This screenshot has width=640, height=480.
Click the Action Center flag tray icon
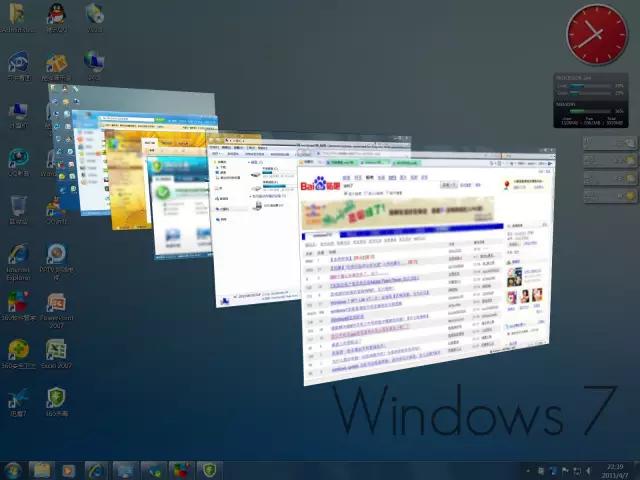click(565, 471)
